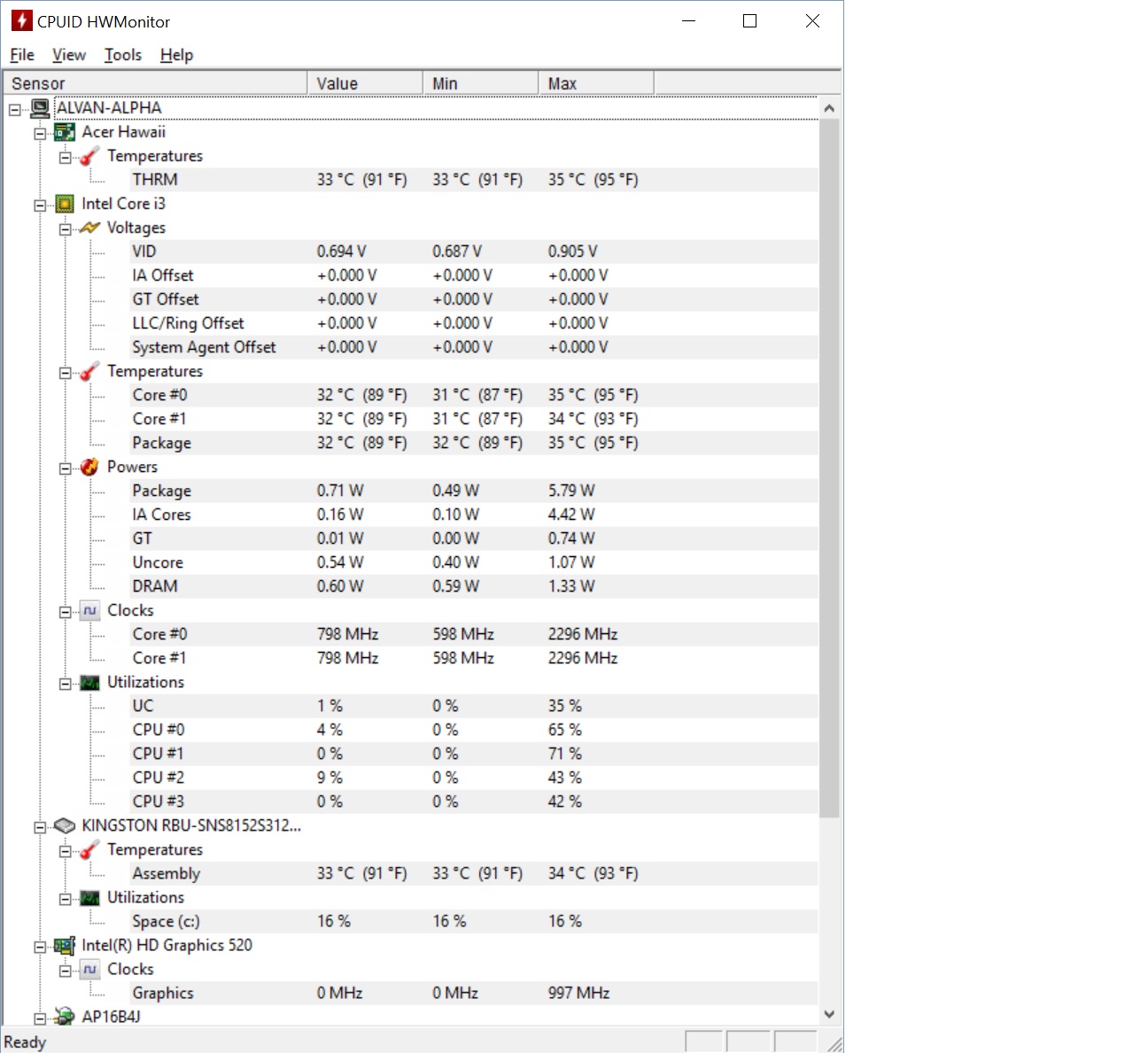Image resolution: width=1148 pixels, height=1053 pixels.
Task: Click the KINGSTON drive icon
Action: click(65, 825)
